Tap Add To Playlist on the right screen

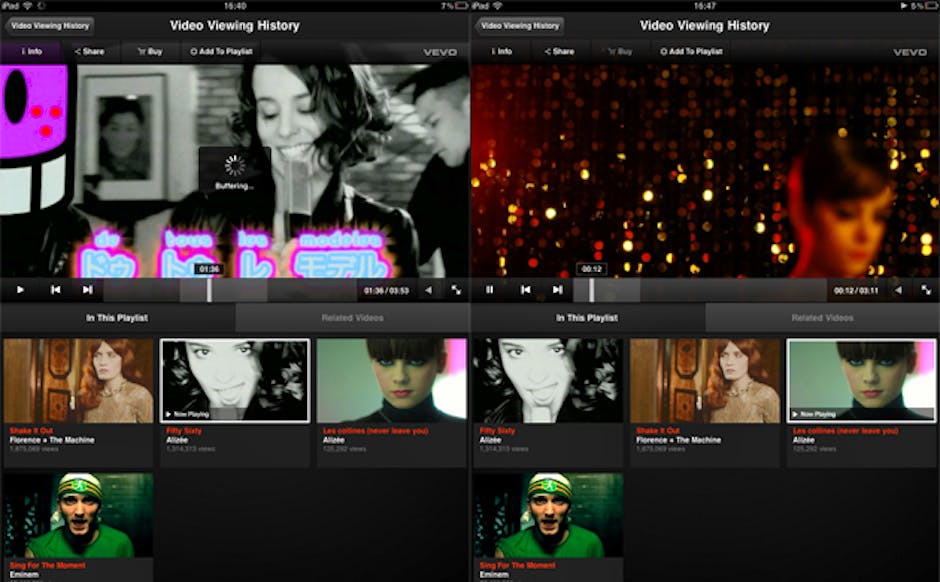click(691, 51)
